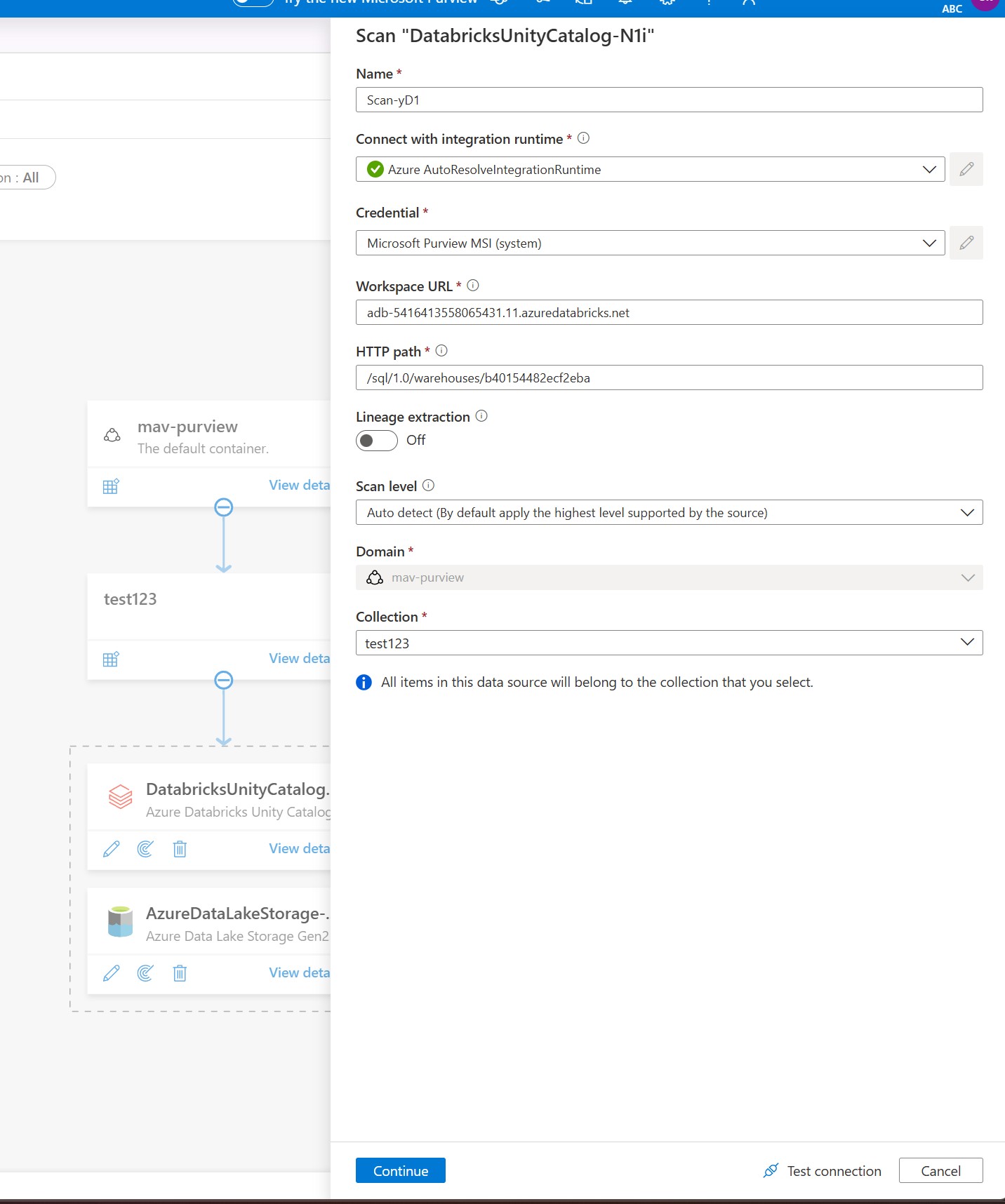Screen dimensions: 1005x1204
Task: Click the filter pill ending in All
Action: pos(27,178)
